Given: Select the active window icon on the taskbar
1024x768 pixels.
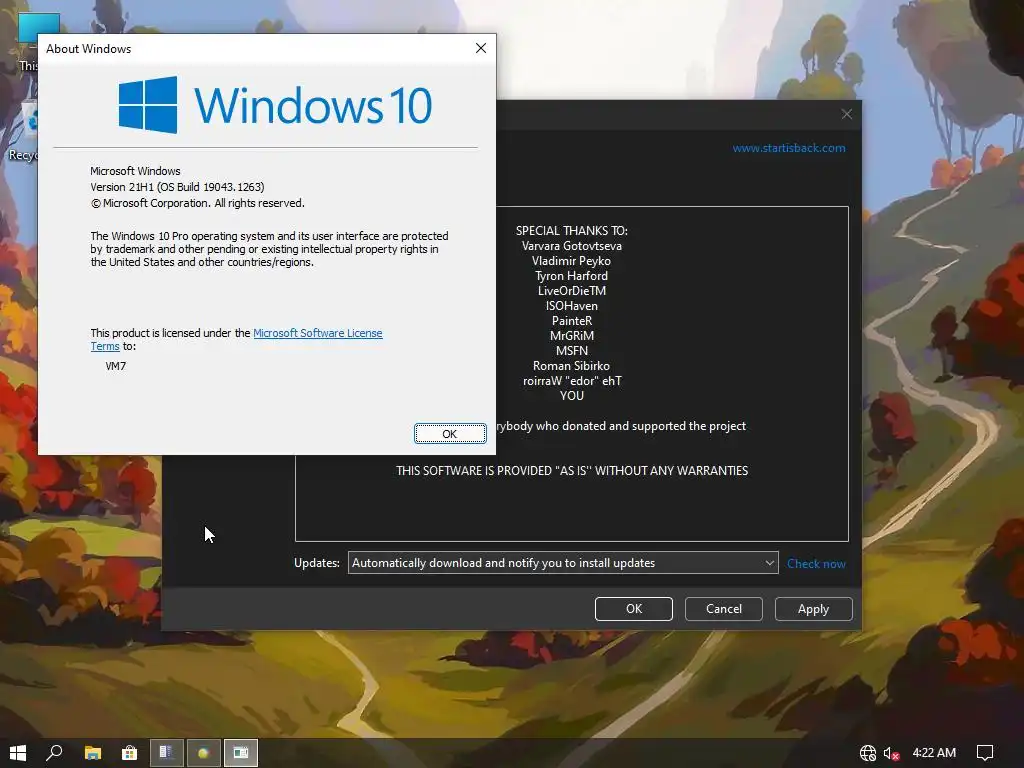Looking at the screenshot, I should [241, 753].
